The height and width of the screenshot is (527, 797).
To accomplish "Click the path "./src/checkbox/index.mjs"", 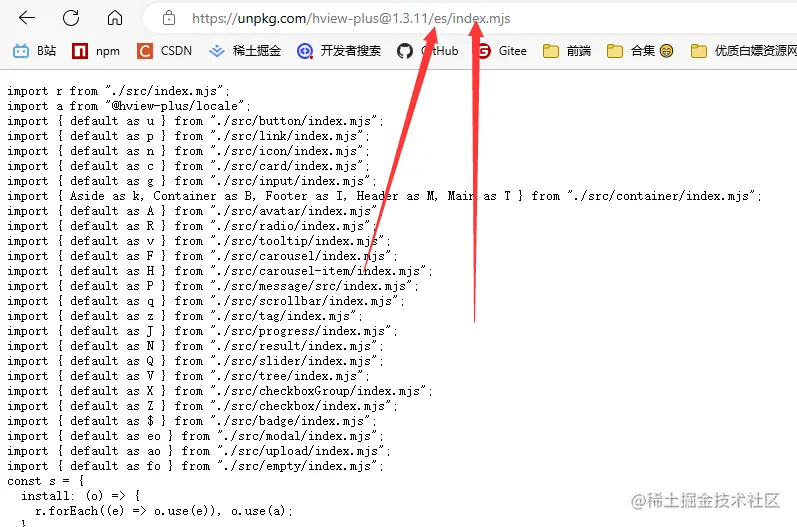I will tap(301, 406).
